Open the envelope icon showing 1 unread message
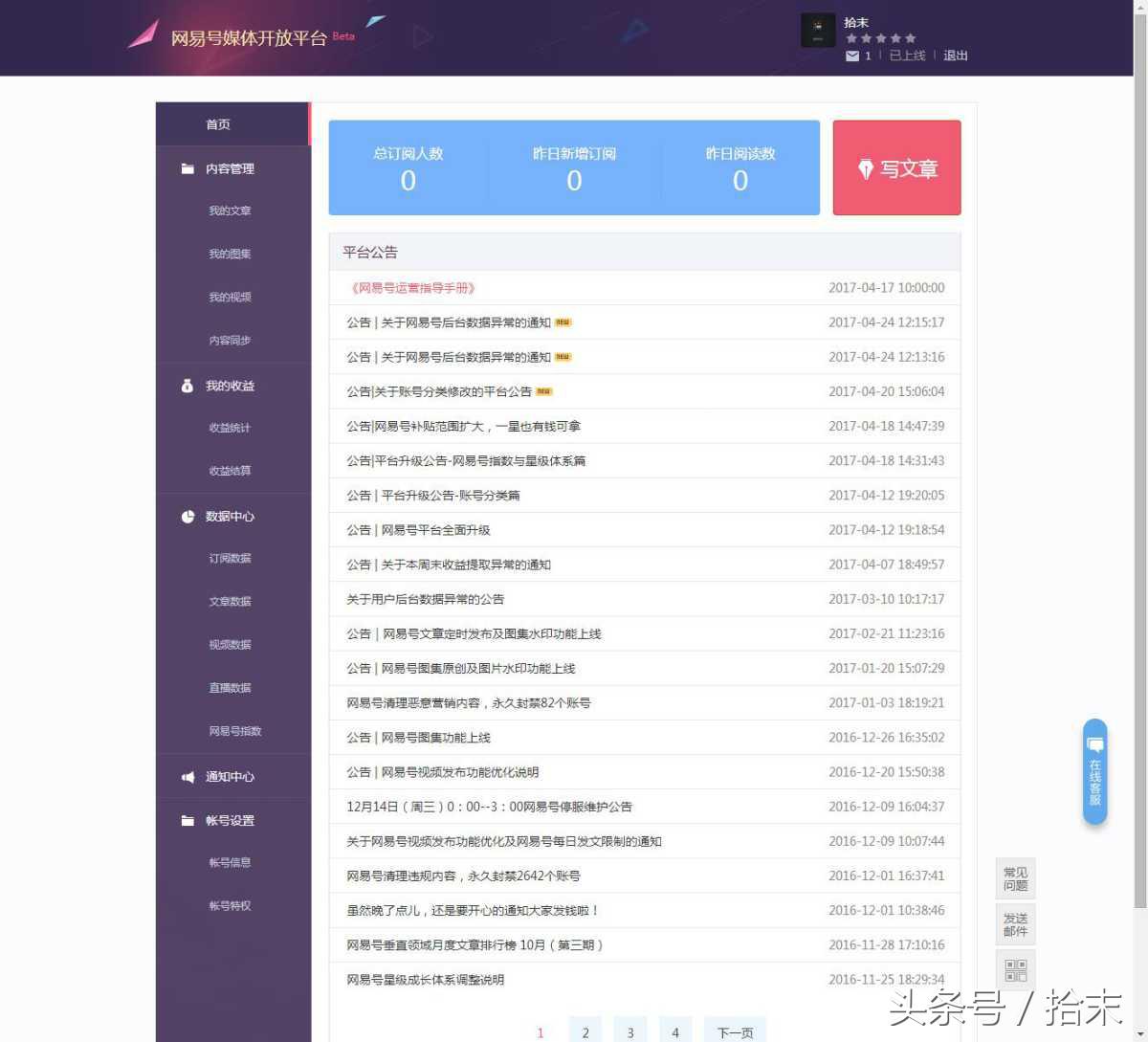Viewport: 1148px width, 1042px height. pyautogui.click(x=850, y=55)
